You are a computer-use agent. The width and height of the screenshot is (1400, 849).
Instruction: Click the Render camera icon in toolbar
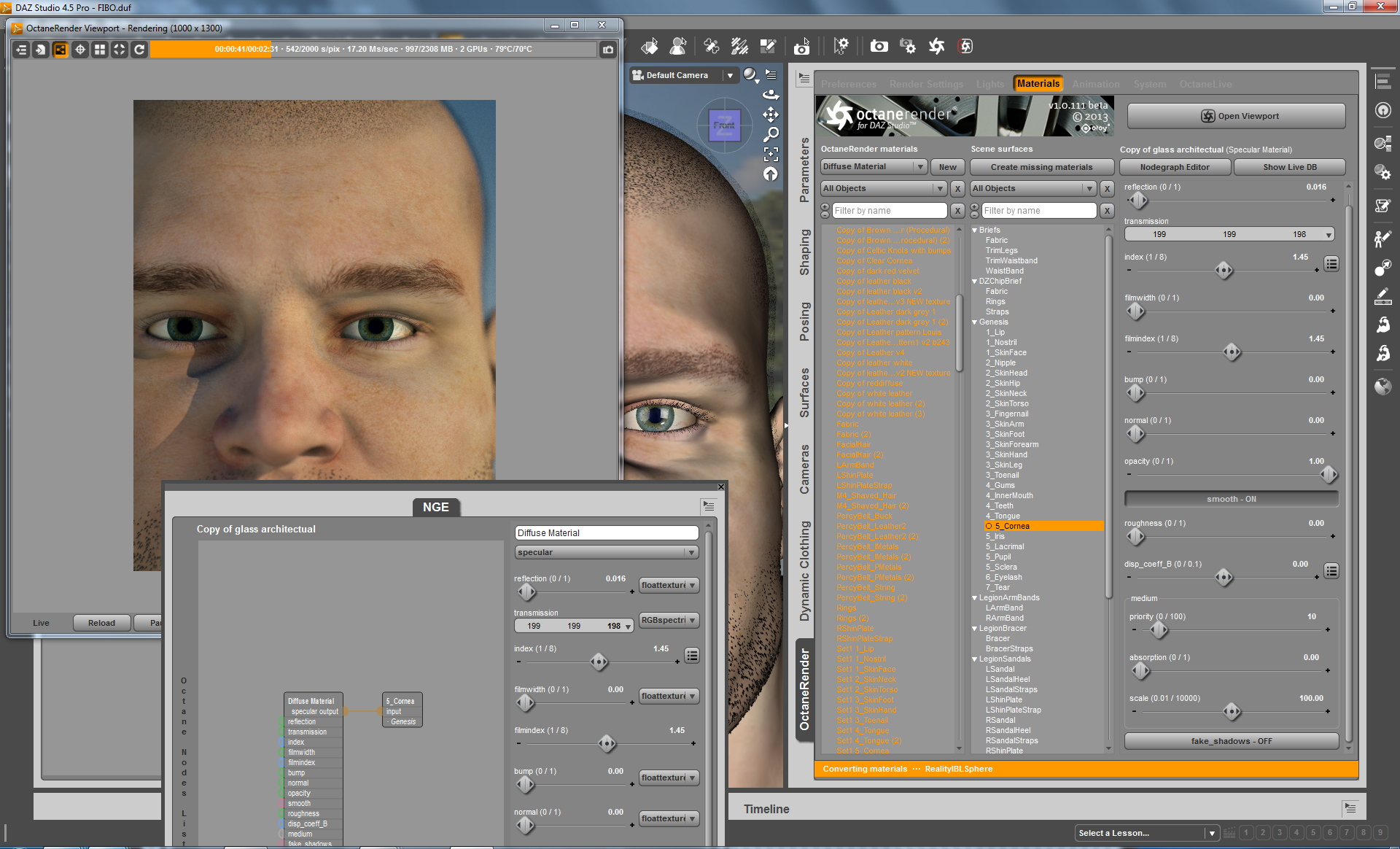pos(879,47)
